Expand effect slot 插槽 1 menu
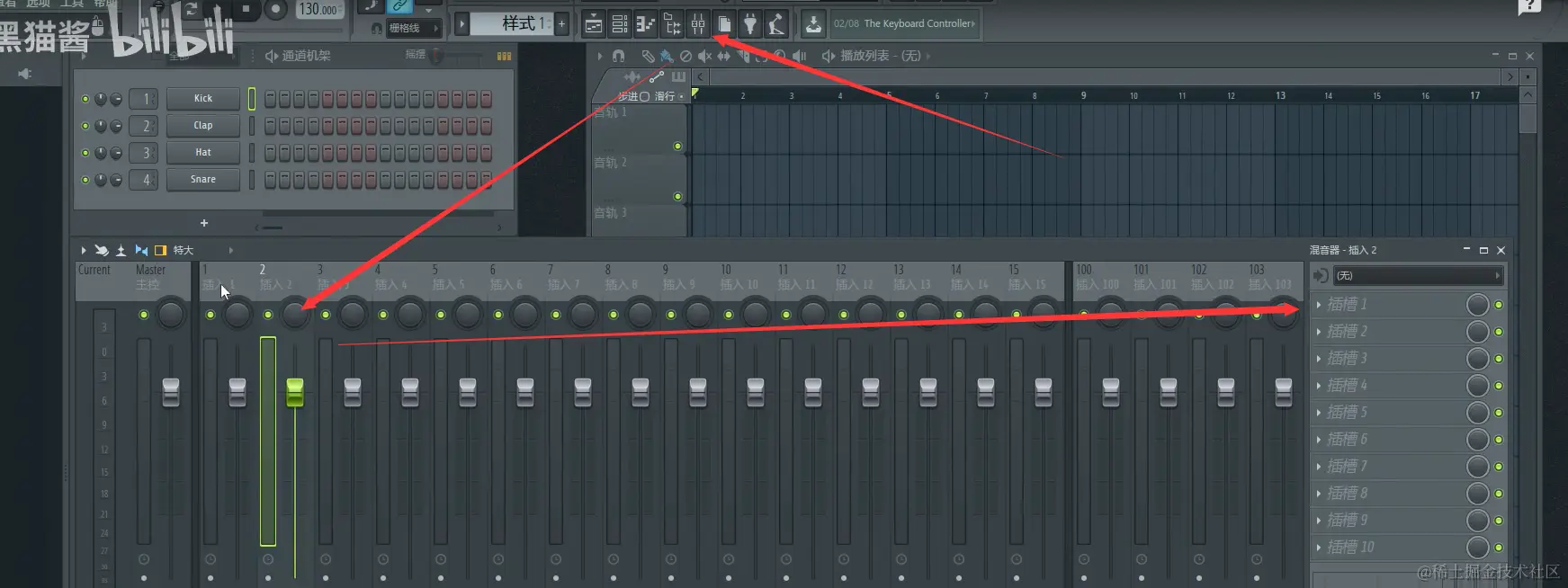The image size is (1568, 588). (x=1319, y=305)
